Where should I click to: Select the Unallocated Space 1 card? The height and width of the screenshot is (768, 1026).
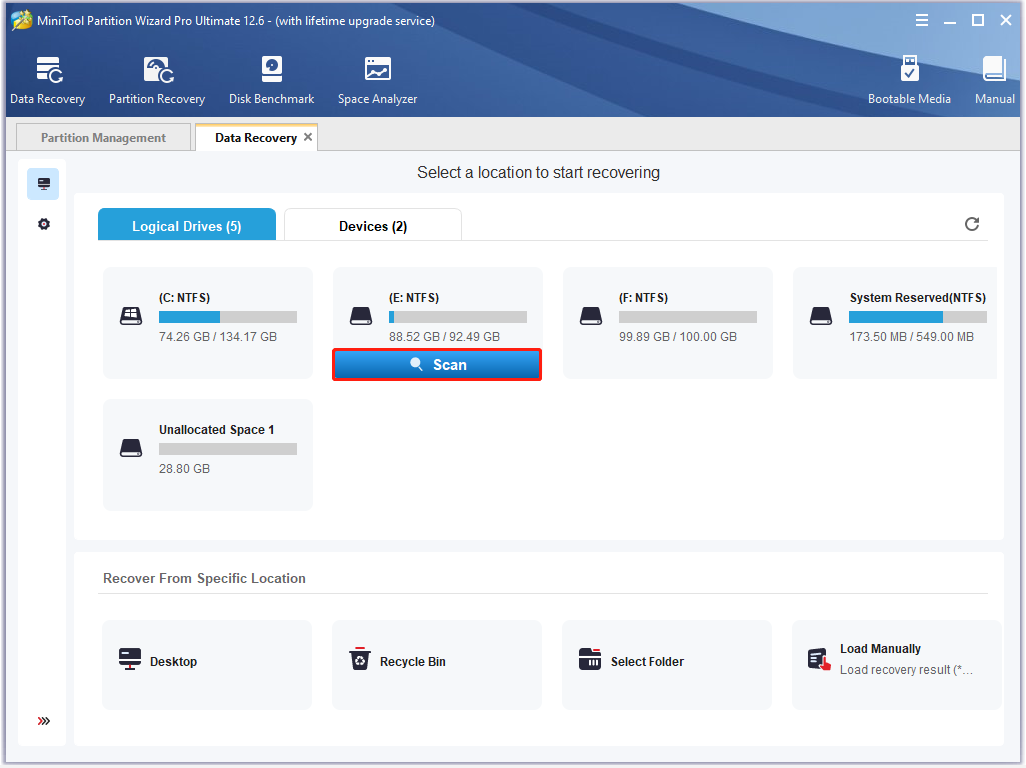tap(207, 454)
